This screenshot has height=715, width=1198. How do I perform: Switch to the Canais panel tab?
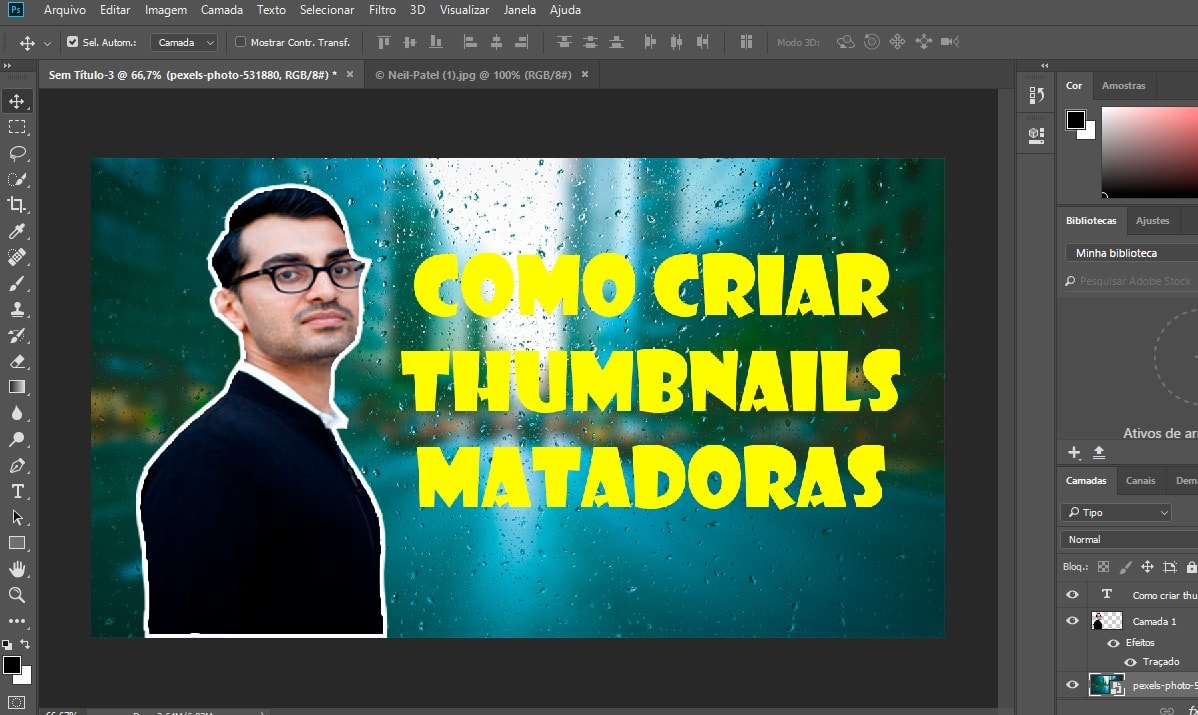1140,480
